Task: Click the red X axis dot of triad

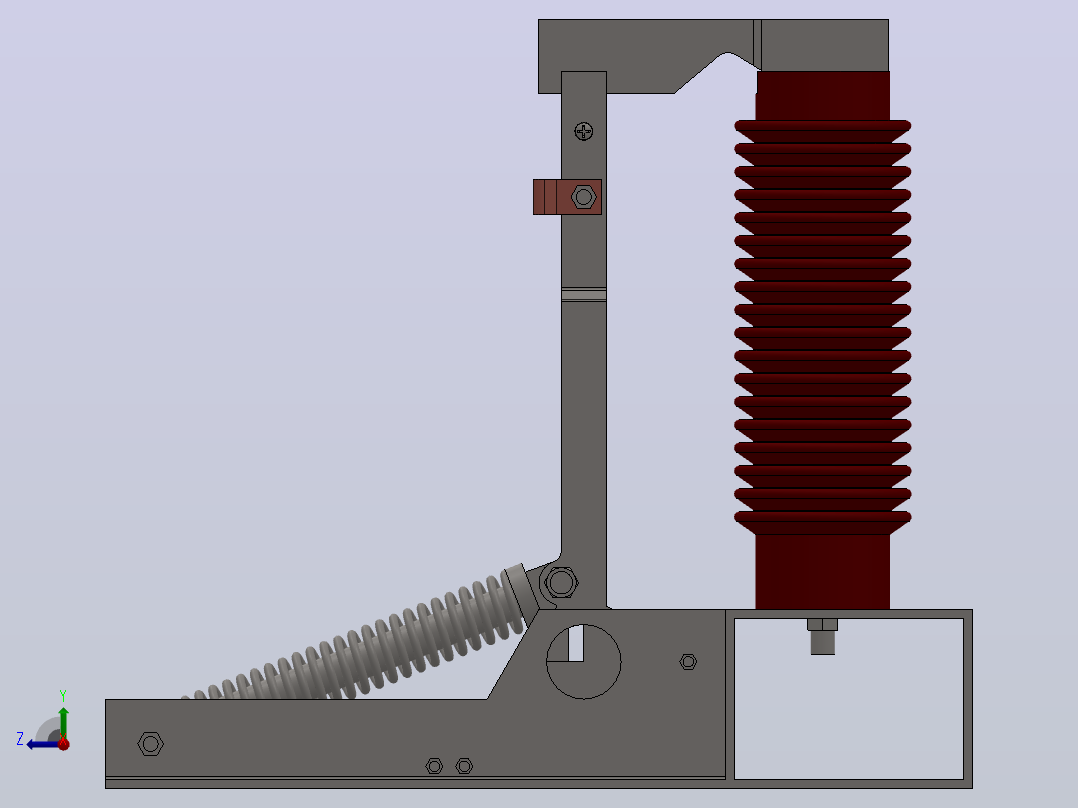Action: (x=64, y=744)
